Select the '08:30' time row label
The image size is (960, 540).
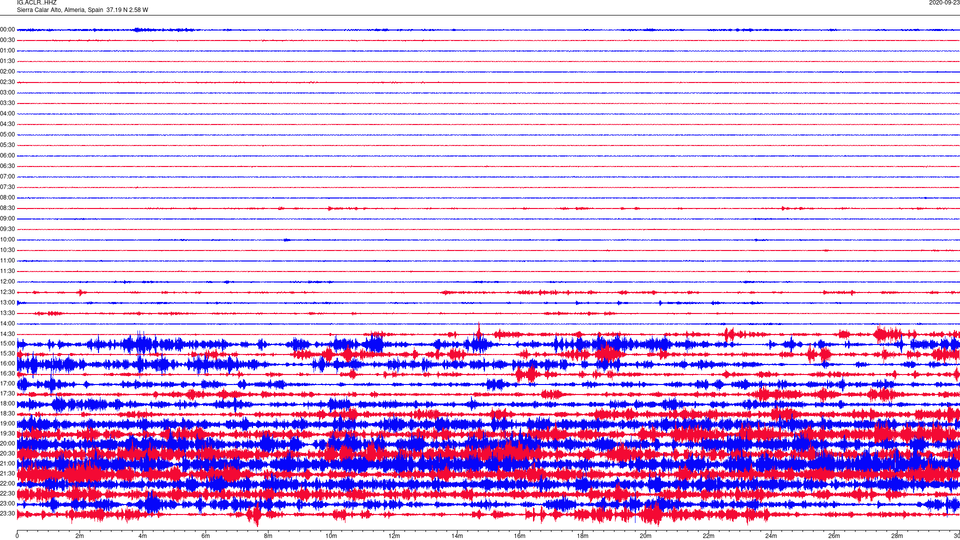[7, 208]
